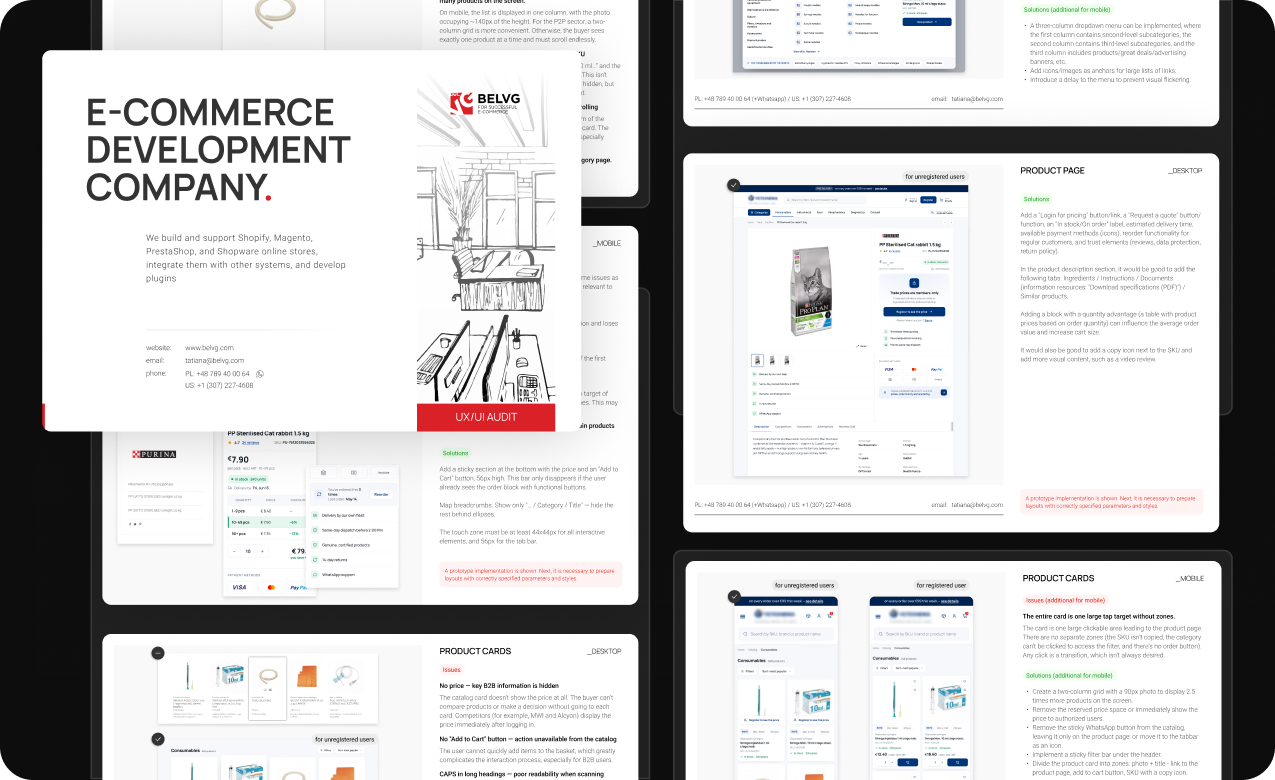This screenshot has width=1275, height=780.
Task: Click the first add-to-cart button in the registered mobile mockup
Action: point(908,762)
